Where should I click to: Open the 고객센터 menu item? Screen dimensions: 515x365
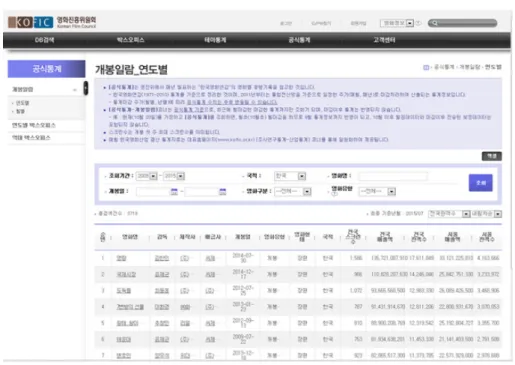tap(384, 40)
